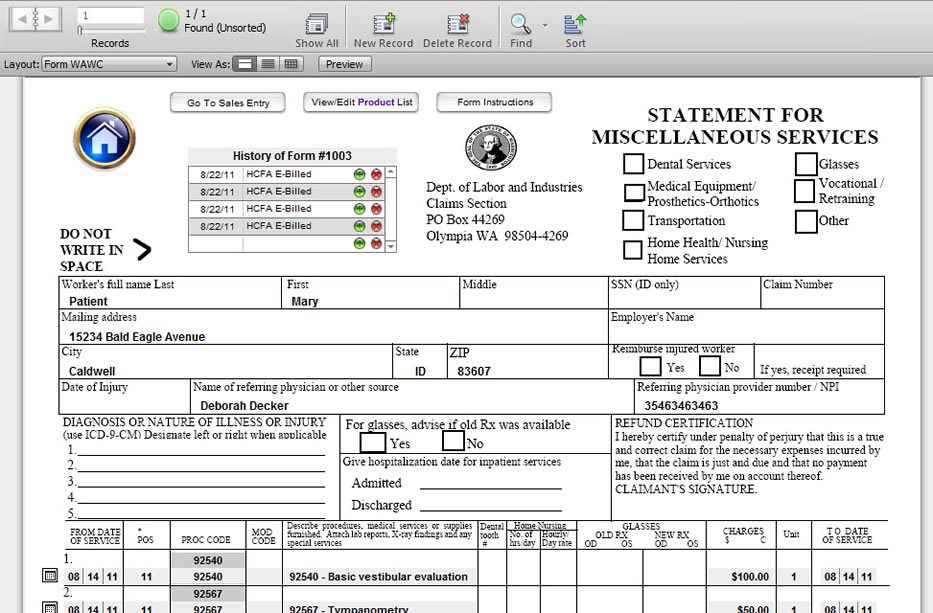The width and height of the screenshot is (933, 613).
Task: Open Form Instructions button
Action: (x=495, y=102)
